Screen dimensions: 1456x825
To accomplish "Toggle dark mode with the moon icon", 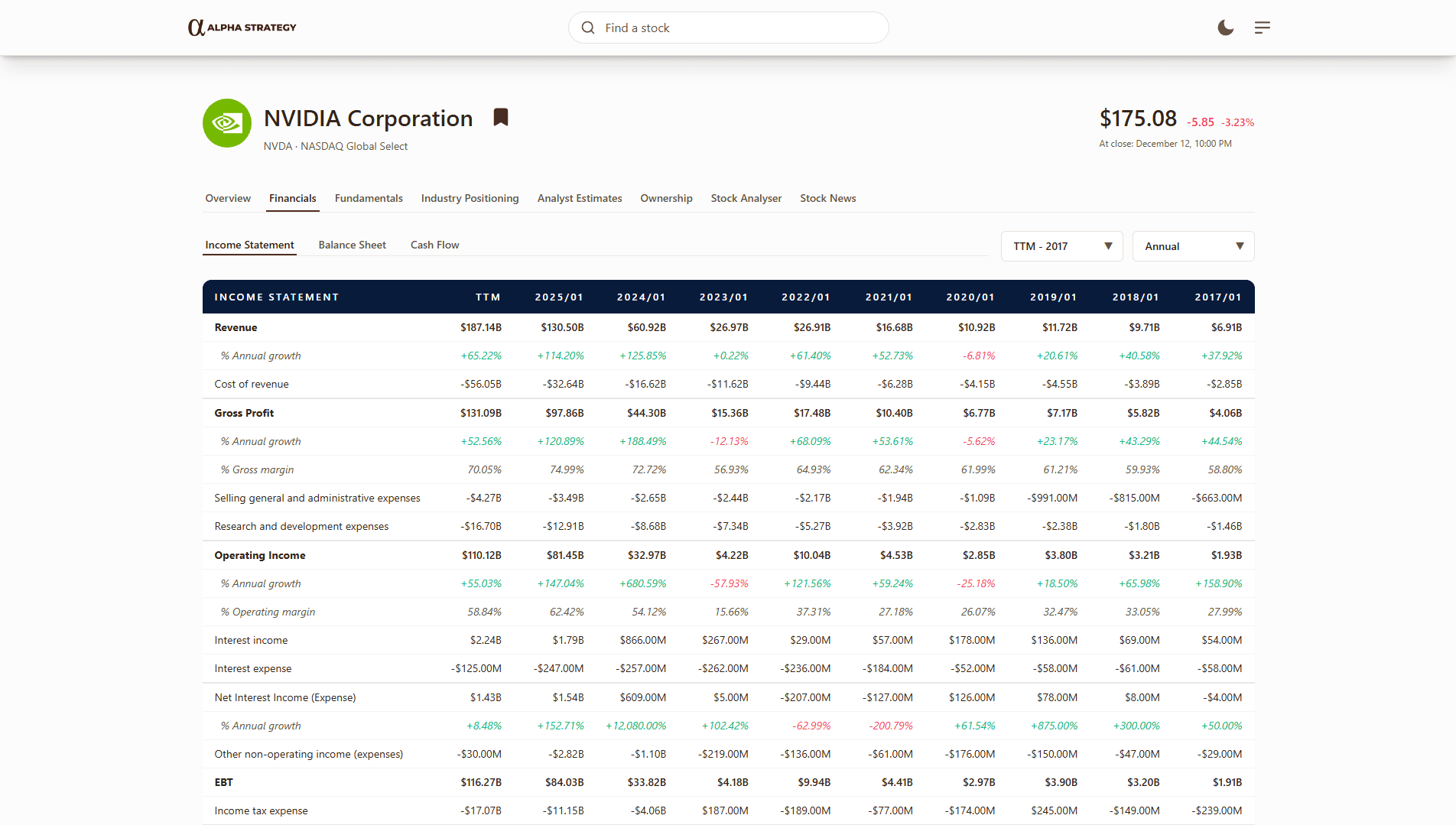I will click(x=1225, y=28).
